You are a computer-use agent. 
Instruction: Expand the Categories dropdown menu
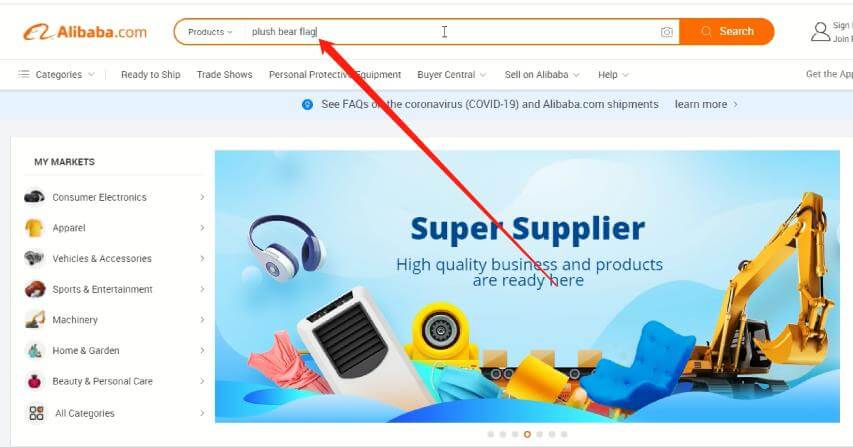(x=56, y=74)
